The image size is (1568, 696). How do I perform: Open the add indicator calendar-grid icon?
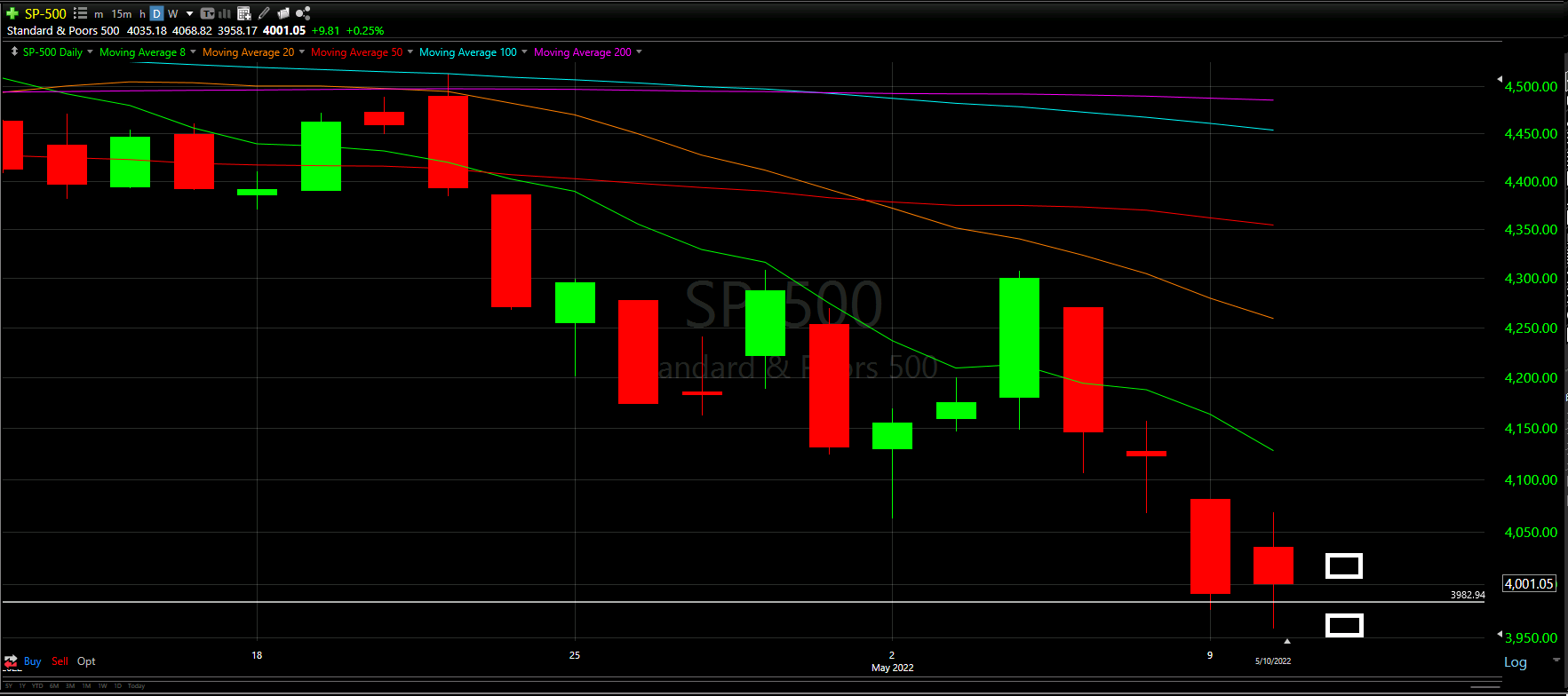click(x=244, y=13)
